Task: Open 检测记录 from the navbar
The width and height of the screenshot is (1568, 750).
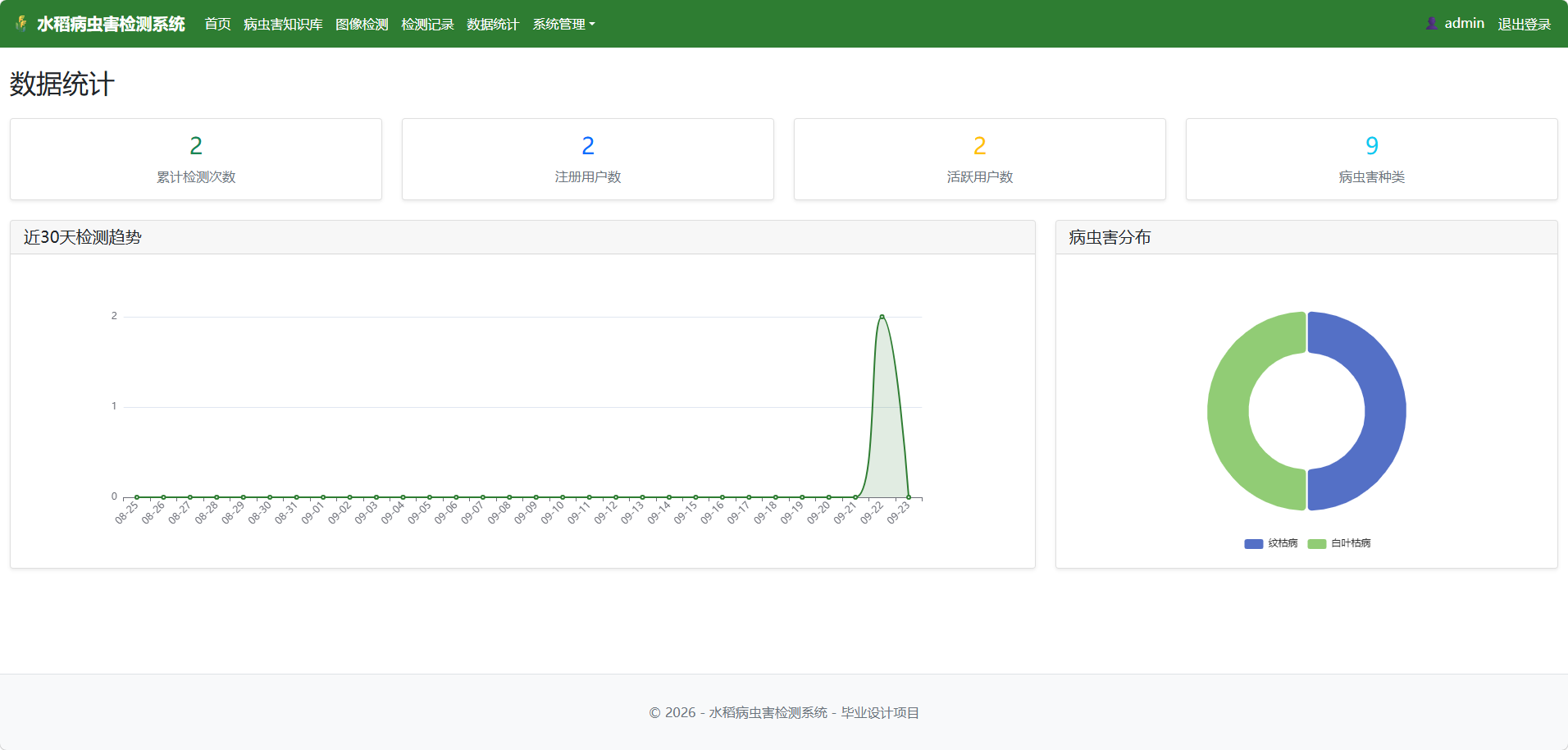Action: coord(427,24)
